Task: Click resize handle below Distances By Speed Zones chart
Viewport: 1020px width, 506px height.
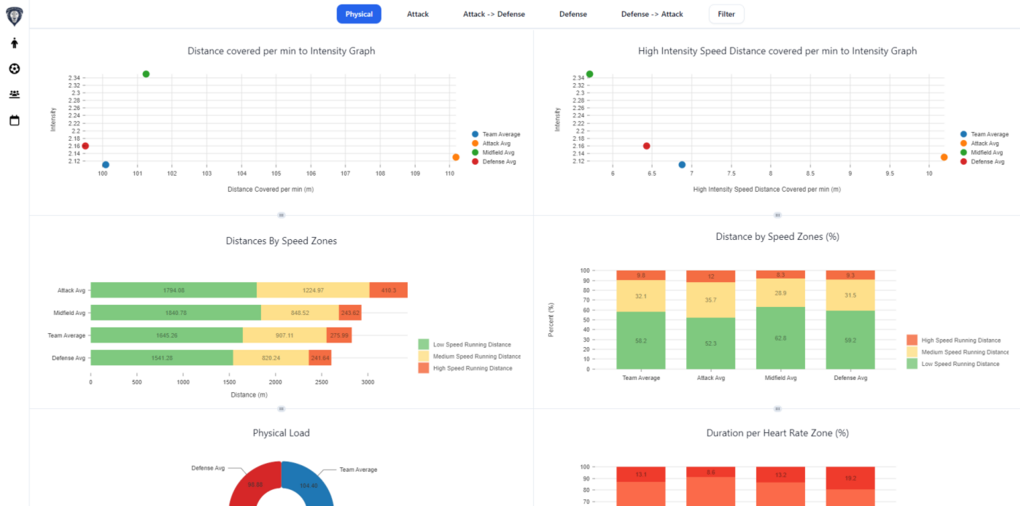Action: (x=281, y=408)
